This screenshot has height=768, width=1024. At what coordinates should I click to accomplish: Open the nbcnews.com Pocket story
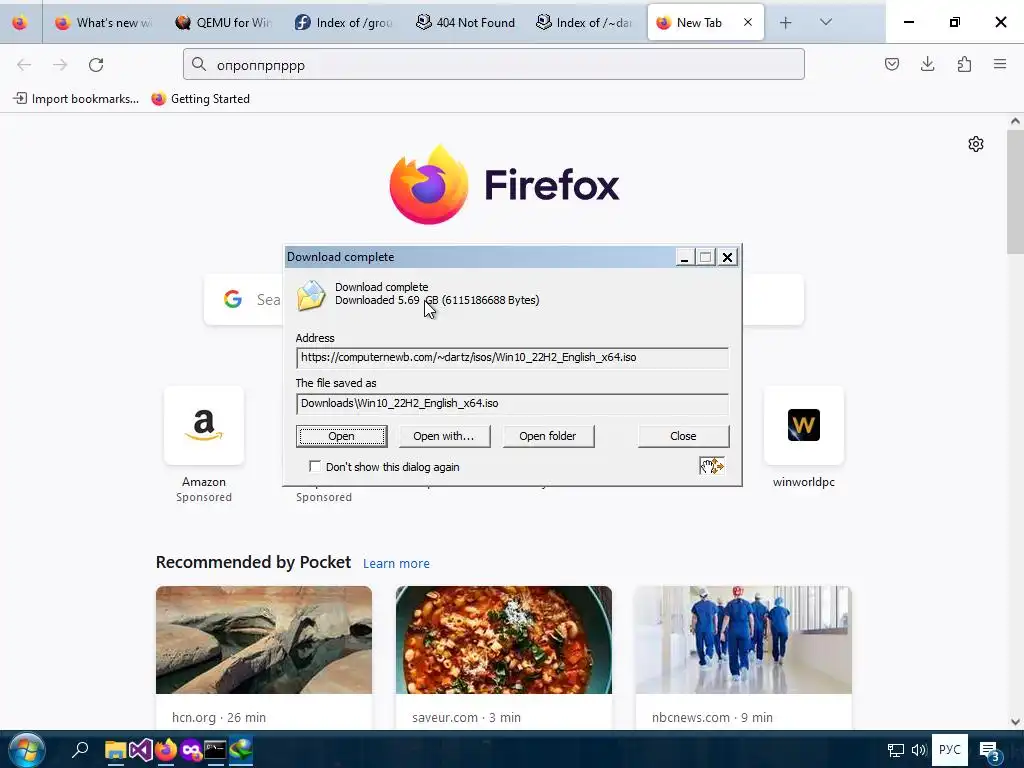pos(743,657)
